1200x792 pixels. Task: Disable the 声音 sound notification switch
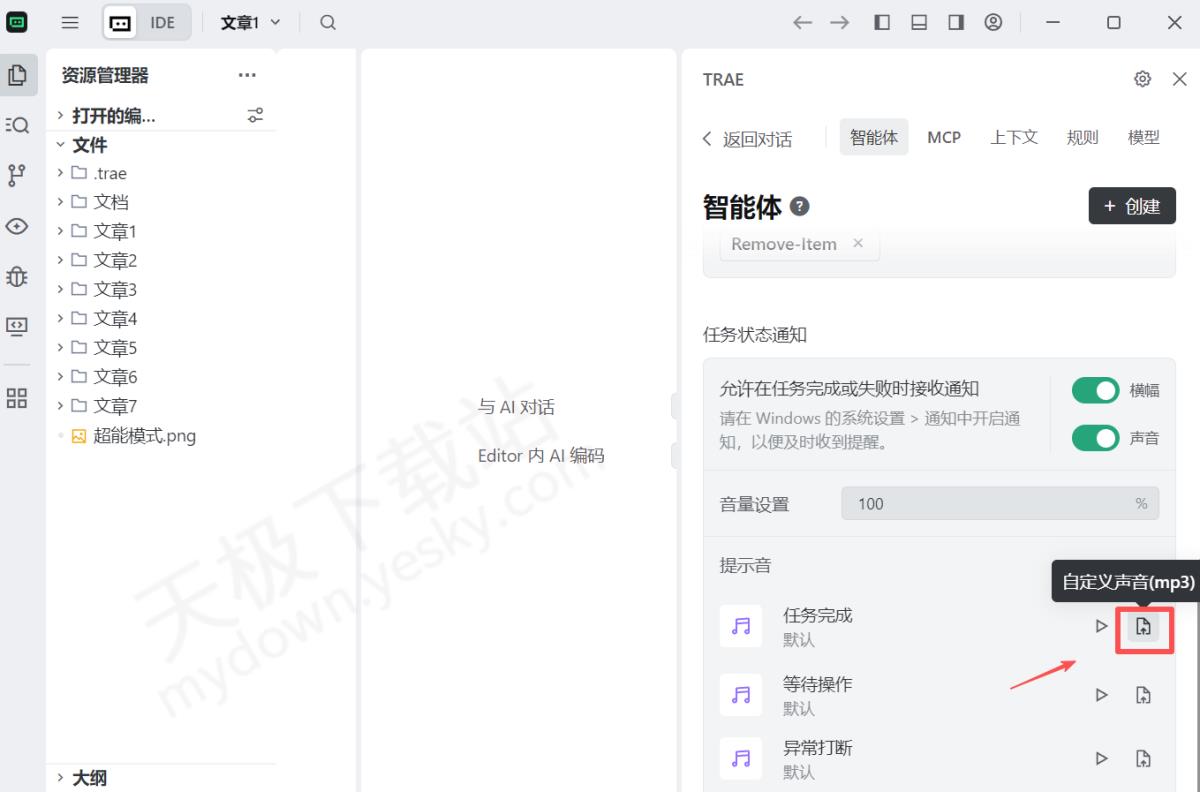pos(1095,438)
